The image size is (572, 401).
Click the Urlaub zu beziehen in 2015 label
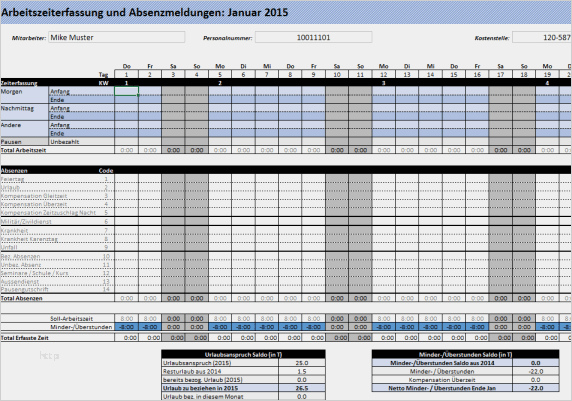coord(200,388)
